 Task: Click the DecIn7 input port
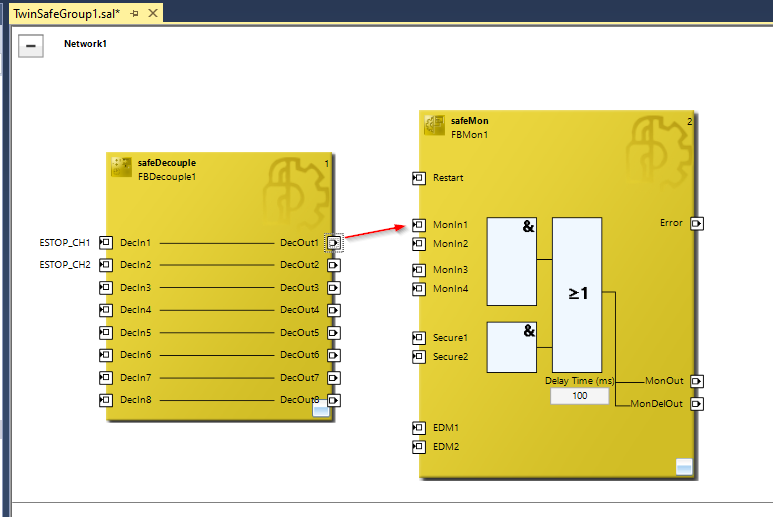pyautogui.click(x=106, y=378)
